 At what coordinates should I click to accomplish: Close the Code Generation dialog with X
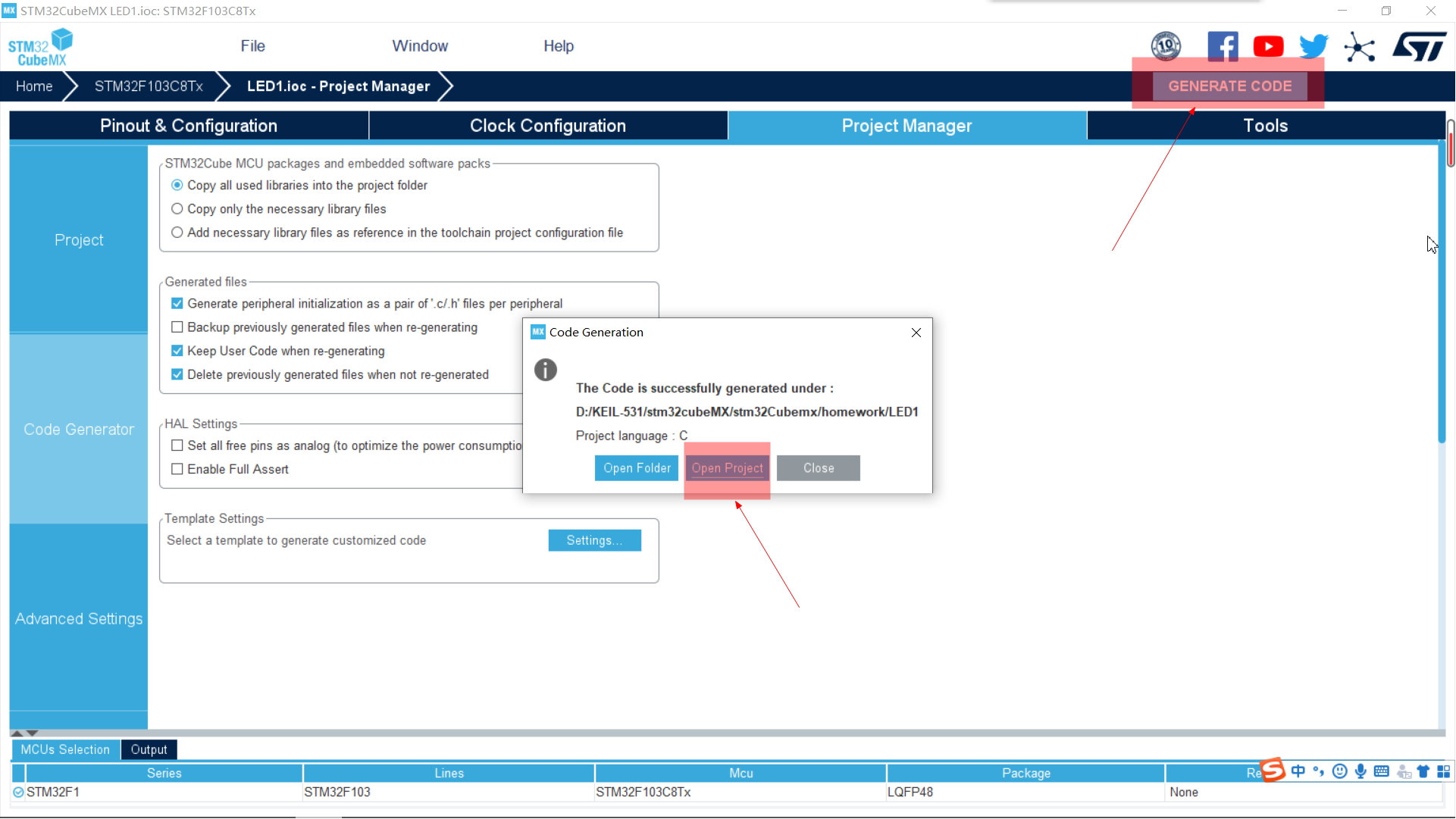click(x=916, y=333)
